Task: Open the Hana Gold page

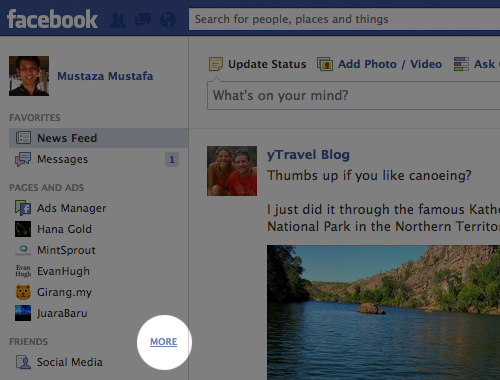Action: [64, 229]
